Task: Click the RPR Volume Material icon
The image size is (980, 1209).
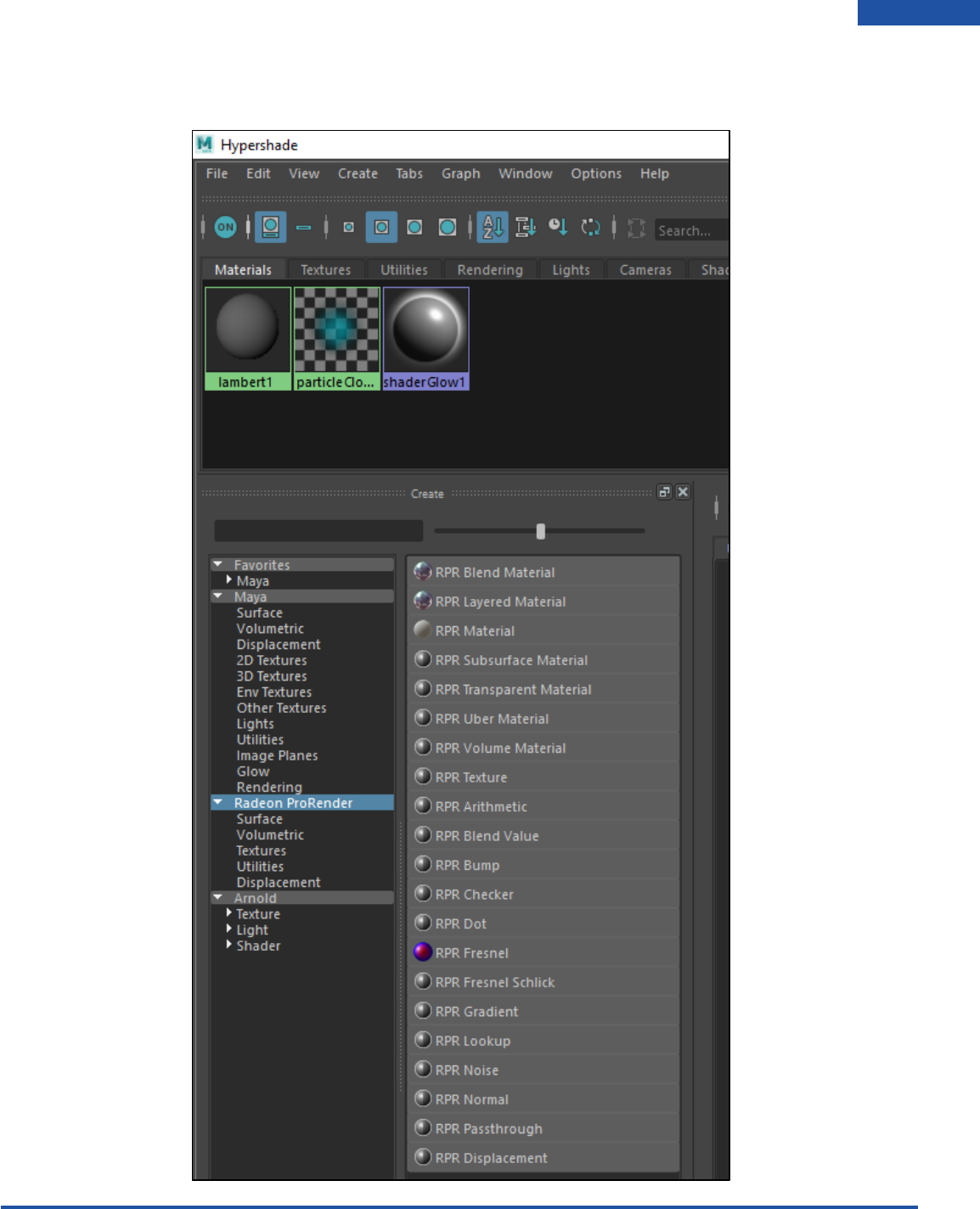Action: coord(423,747)
